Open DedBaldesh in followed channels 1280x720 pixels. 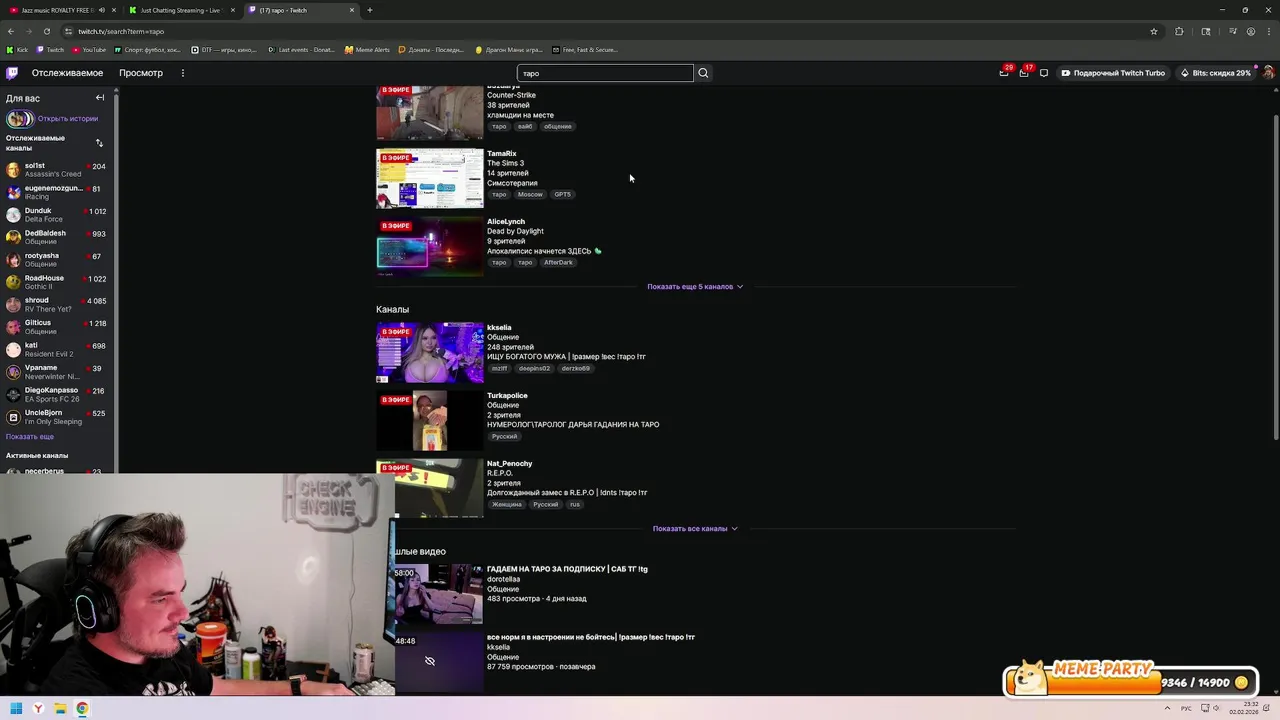coord(58,237)
